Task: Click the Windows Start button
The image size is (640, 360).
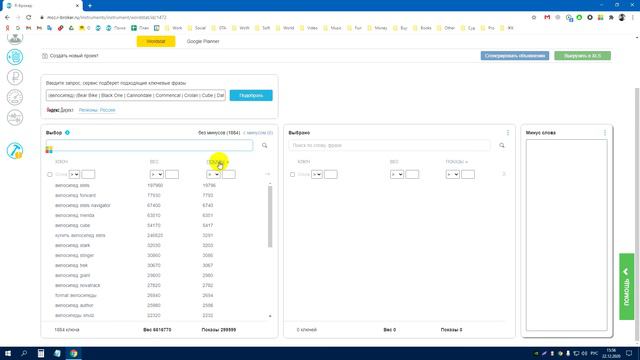Action: tap(8, 353)
